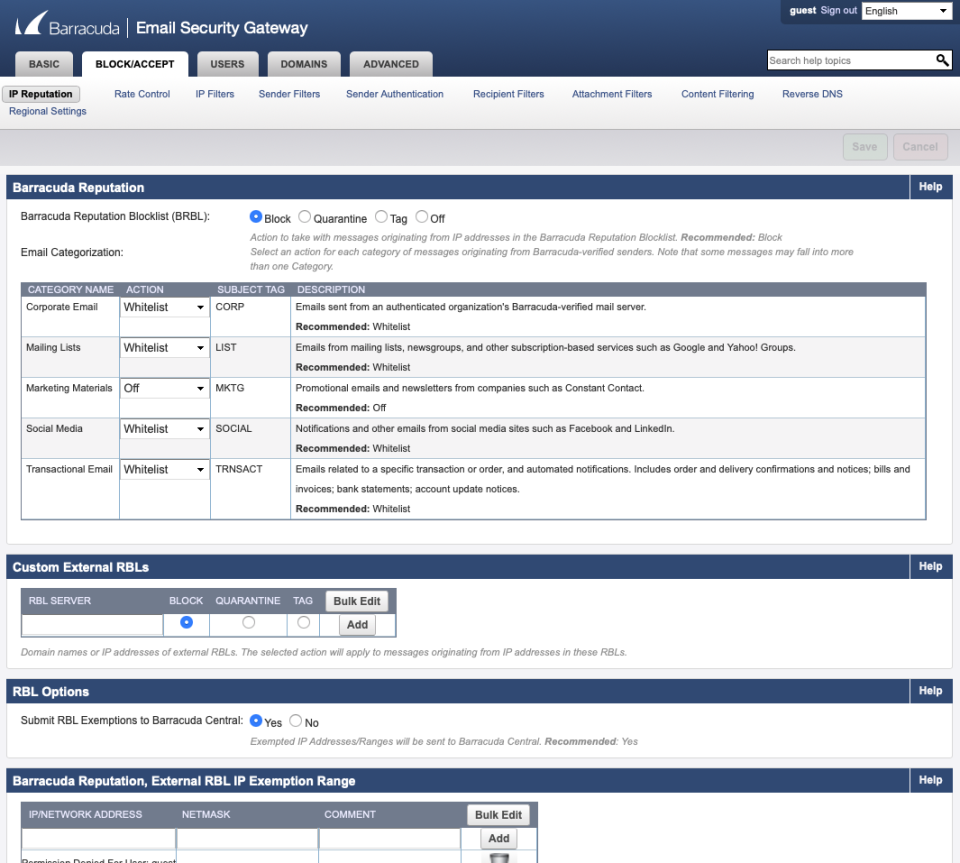The width and height of the screenshot is (960, 863).
Task: Open the Corporate Email action dropdown
Action: tap(164, 307)
